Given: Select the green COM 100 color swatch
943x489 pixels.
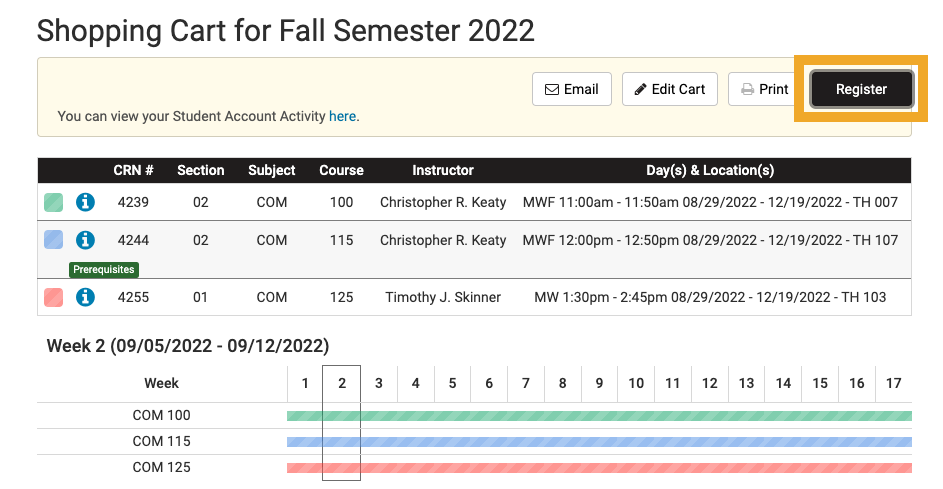Looking at the screenshot, I should coord(54,202).
